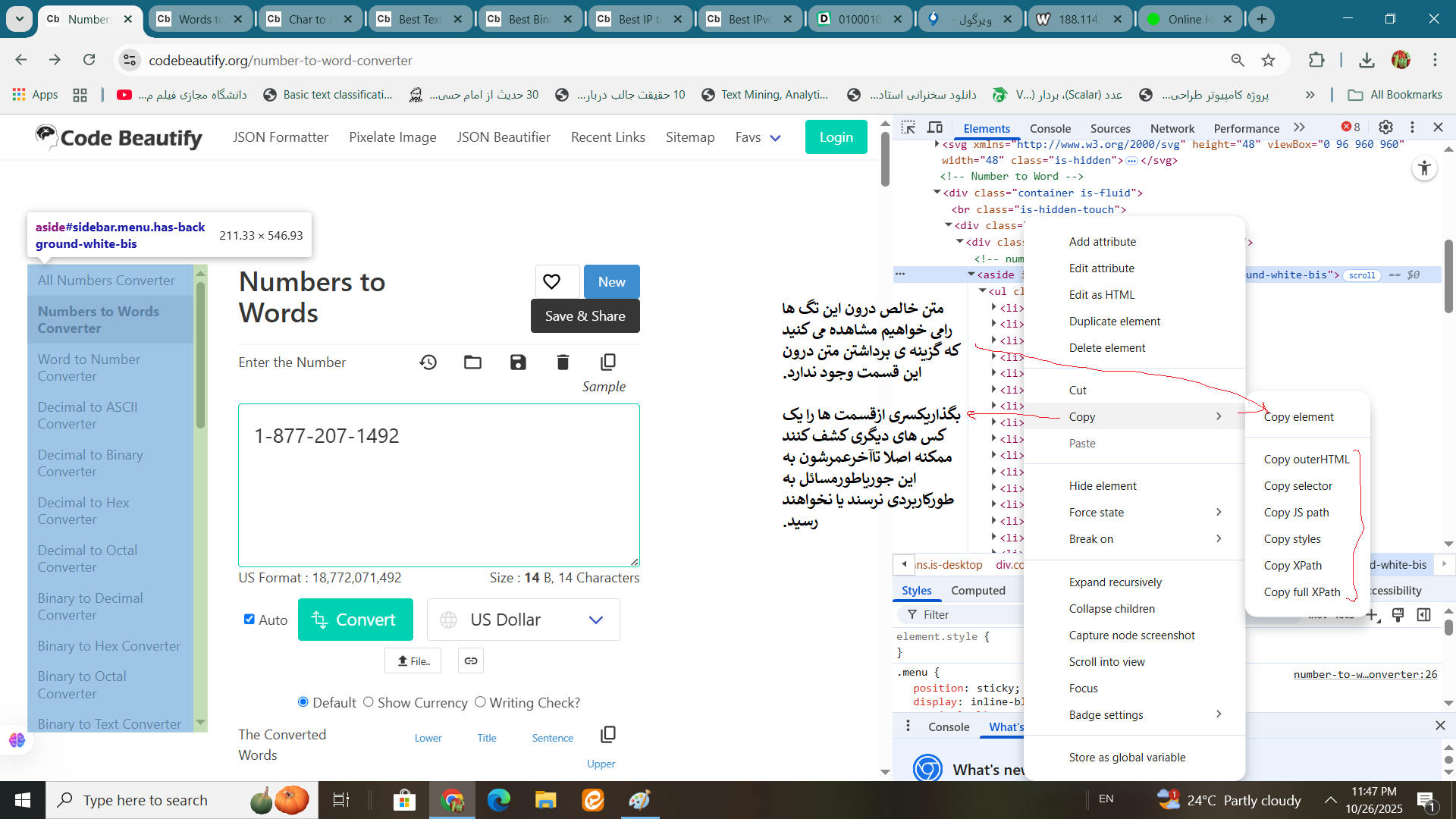Uncheck the Auto checkbox
Screen dimensions: 1456x819
(249, 619)
